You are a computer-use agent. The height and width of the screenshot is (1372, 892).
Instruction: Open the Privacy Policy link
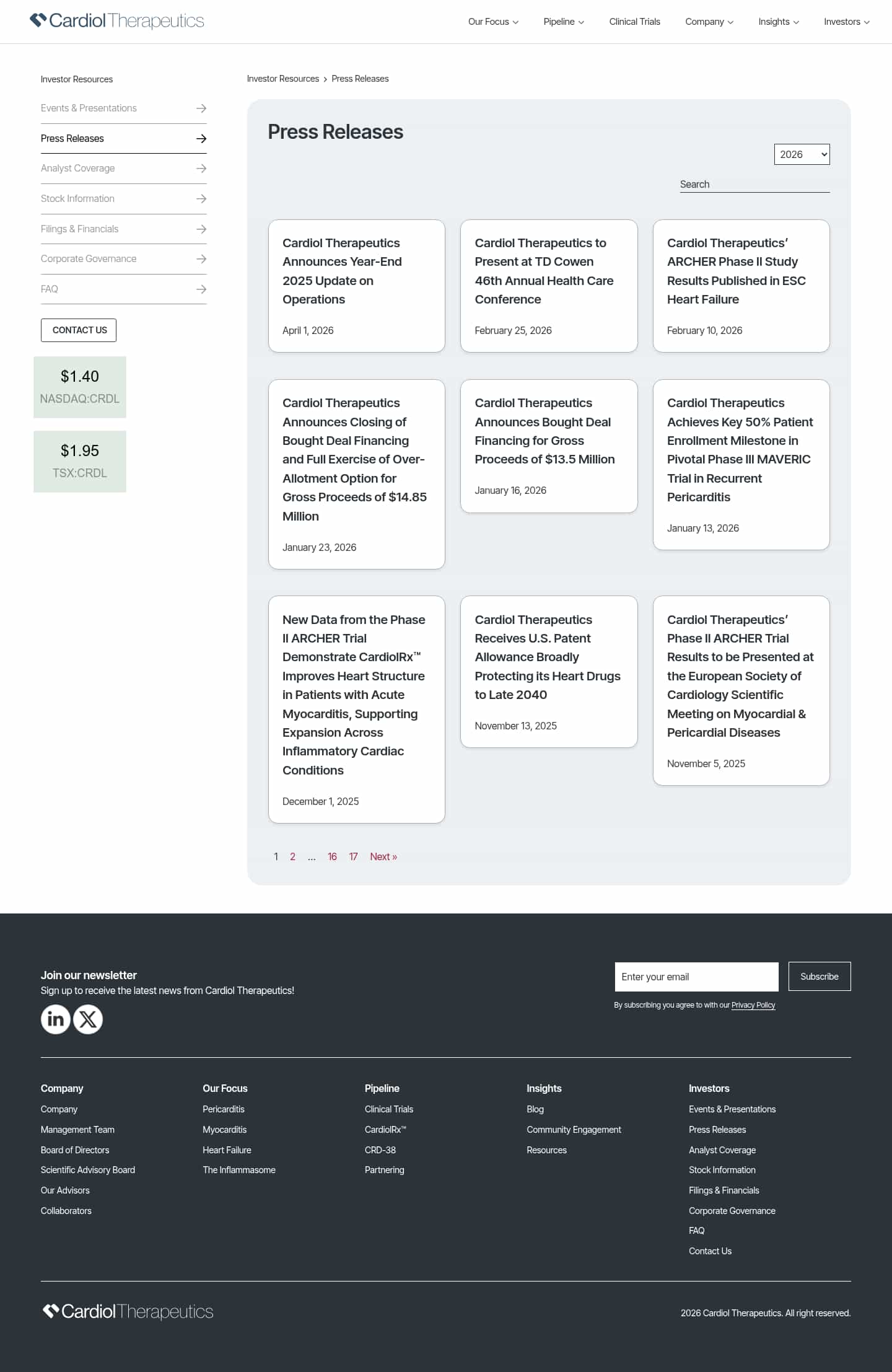[753, 1005]
